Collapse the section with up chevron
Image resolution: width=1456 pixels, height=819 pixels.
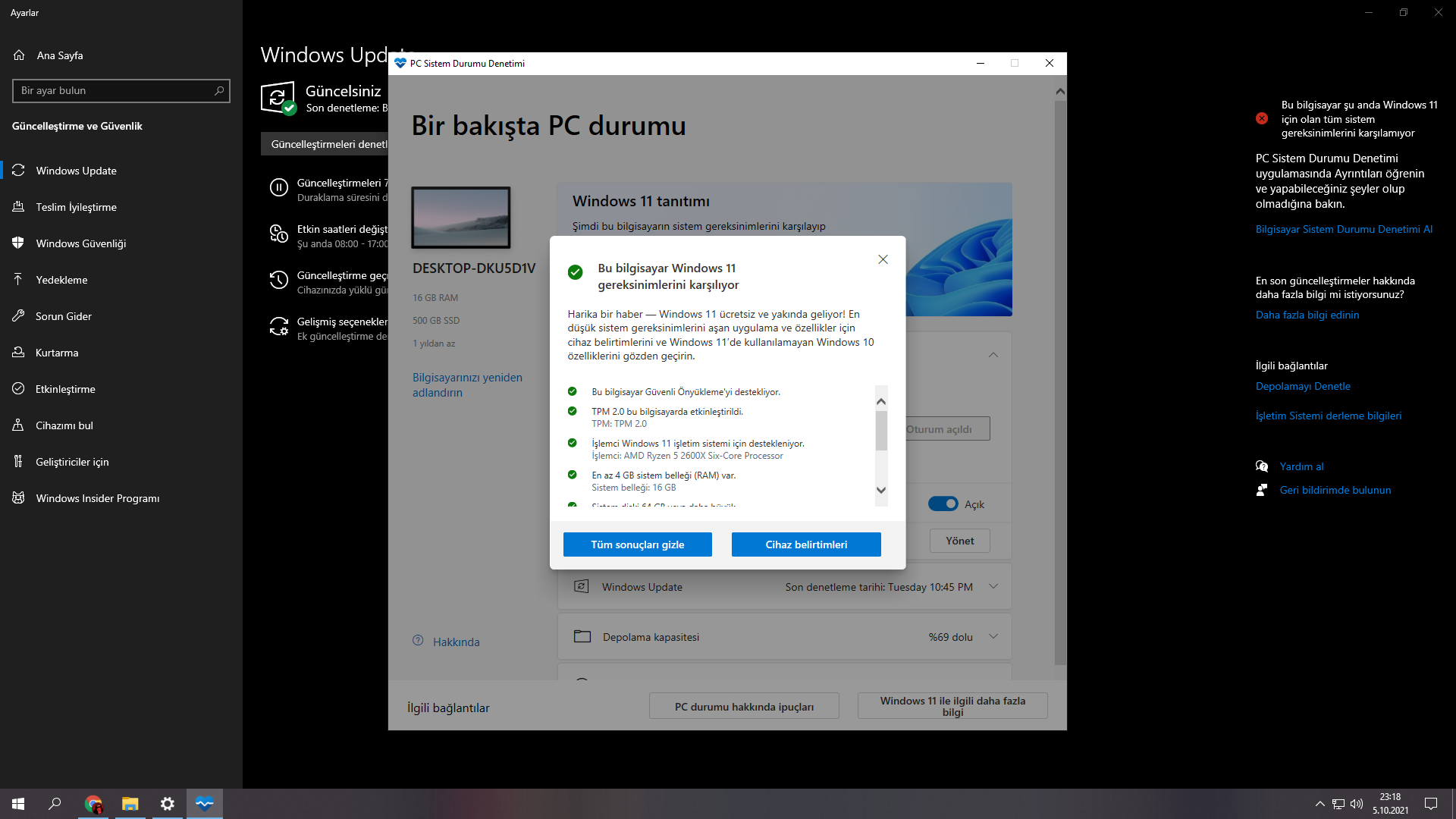click(993, 355)
